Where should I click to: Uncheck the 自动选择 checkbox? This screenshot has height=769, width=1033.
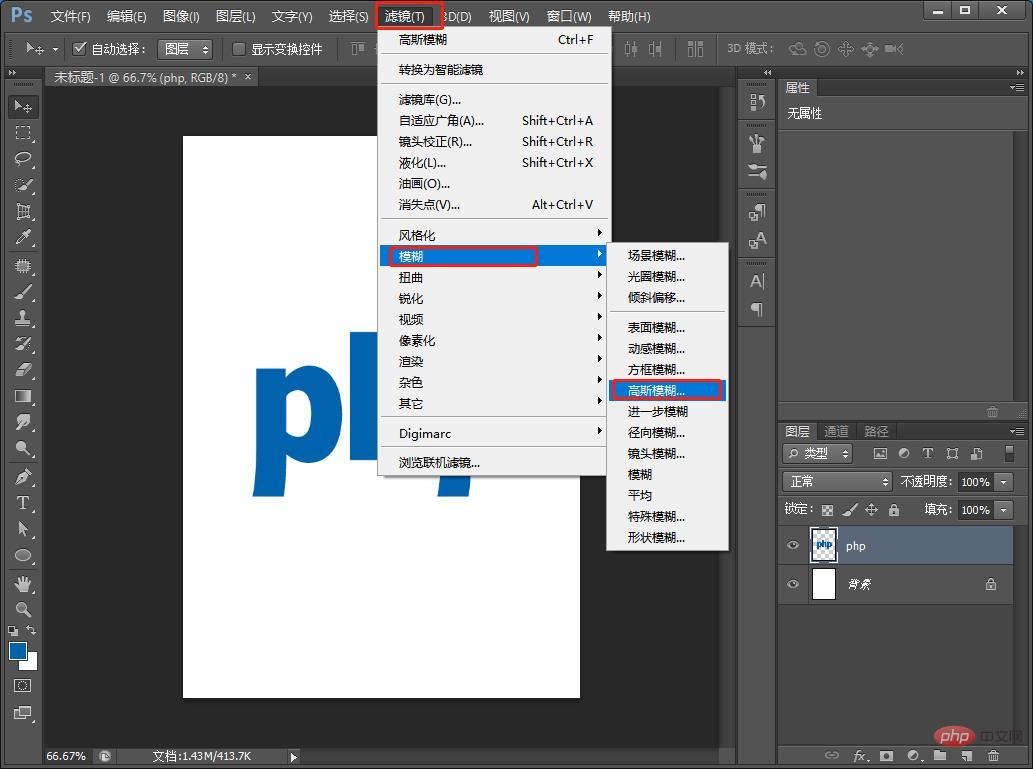click(80, 47)
